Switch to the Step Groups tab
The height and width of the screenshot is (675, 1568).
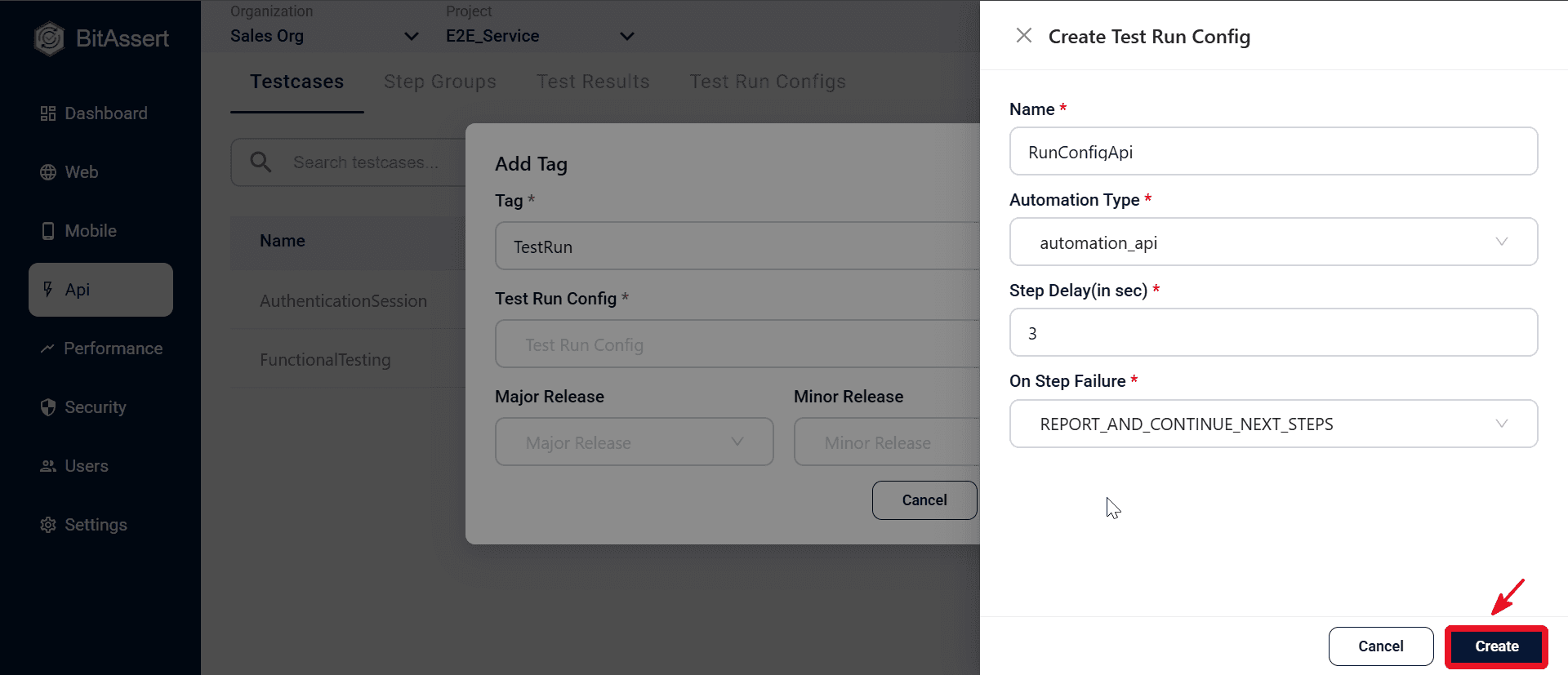coord(440,82)
